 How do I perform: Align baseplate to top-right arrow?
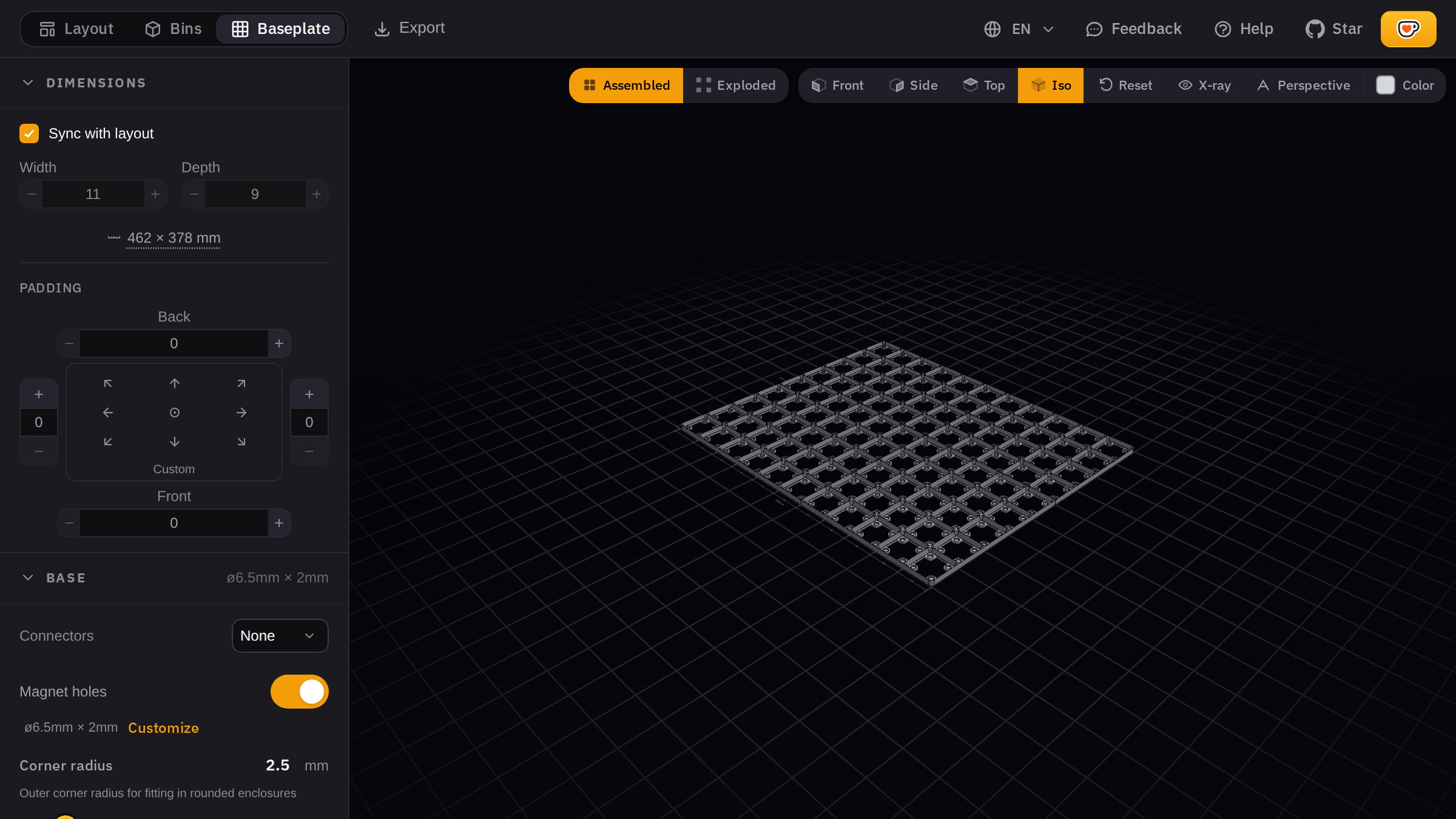(241, 383)
